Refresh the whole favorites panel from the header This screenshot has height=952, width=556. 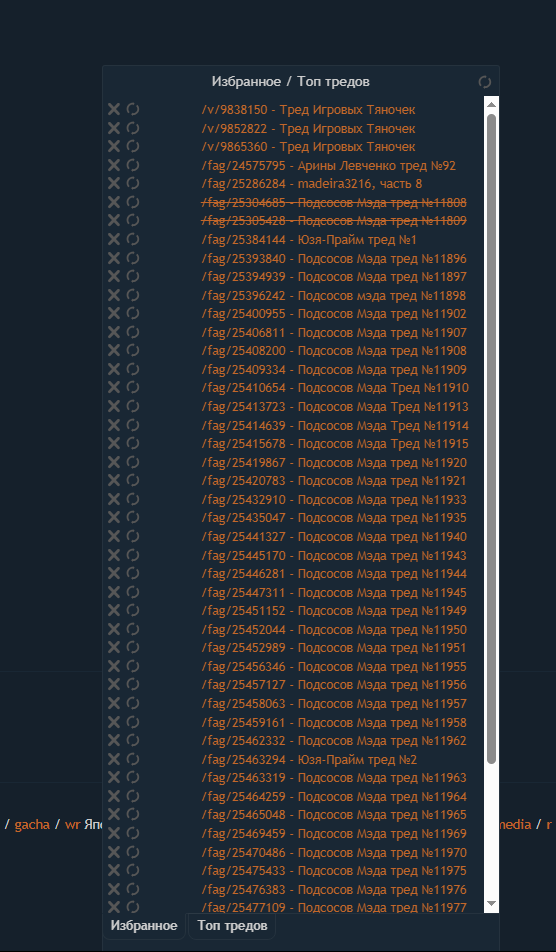(x=484, y=82)
